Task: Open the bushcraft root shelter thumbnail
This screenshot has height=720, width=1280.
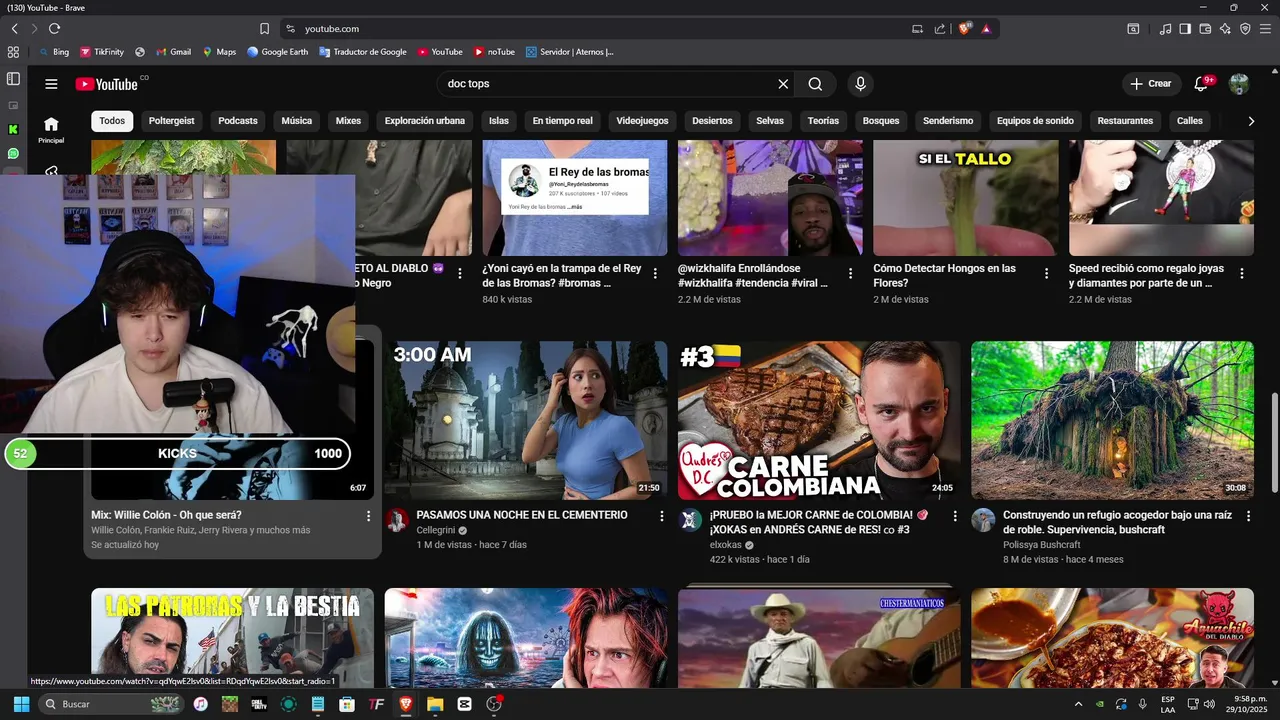Action: pyautogui.click(x=1112, y=420)
